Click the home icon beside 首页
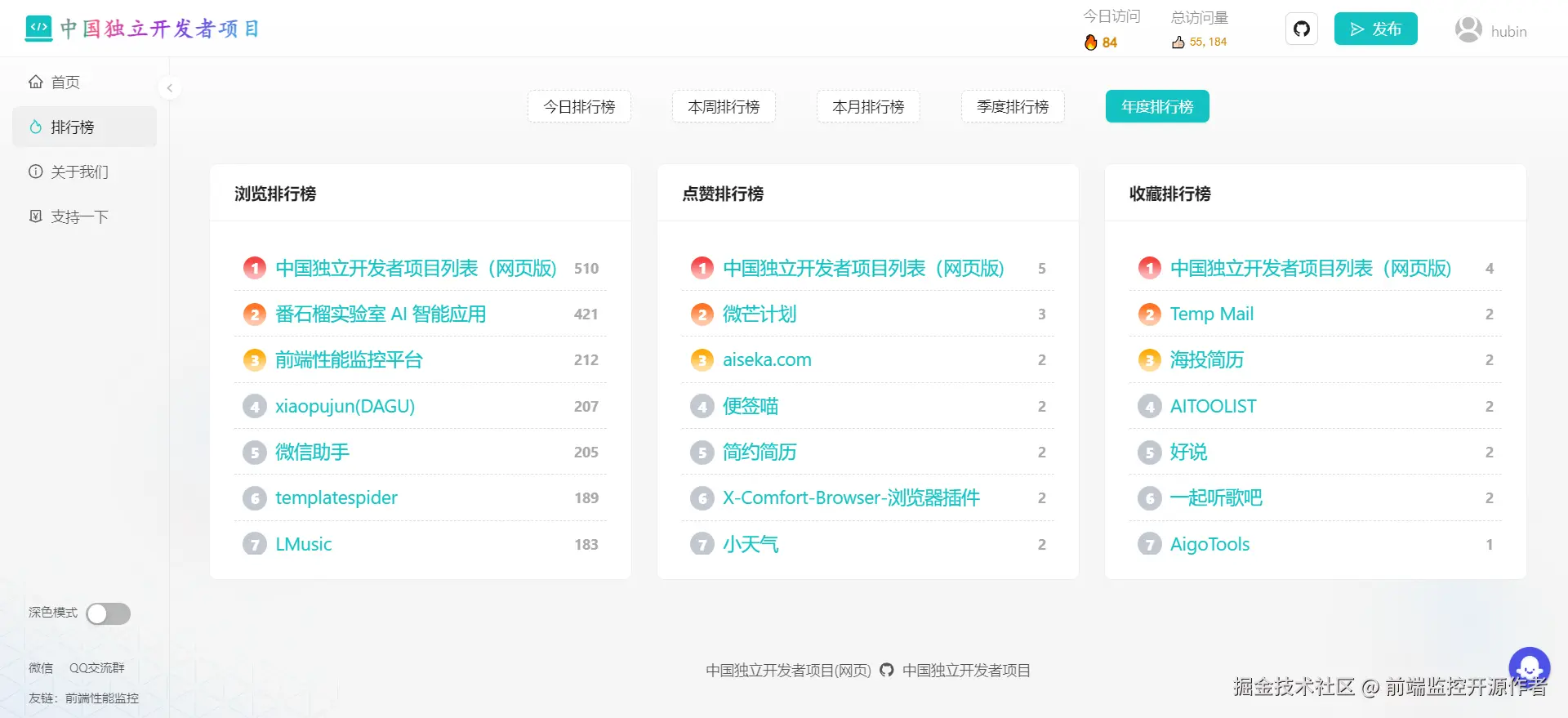This screenshot has height=718, width=1568. [36, 82]
